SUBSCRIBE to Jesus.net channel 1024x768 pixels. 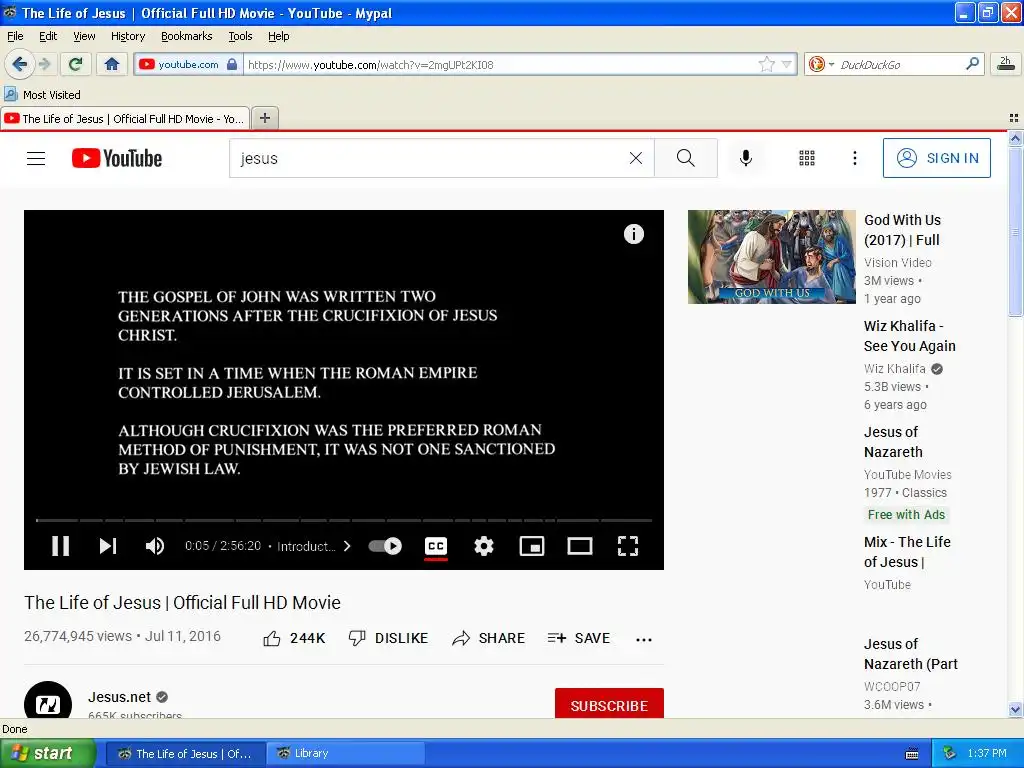tap(609, 703)
